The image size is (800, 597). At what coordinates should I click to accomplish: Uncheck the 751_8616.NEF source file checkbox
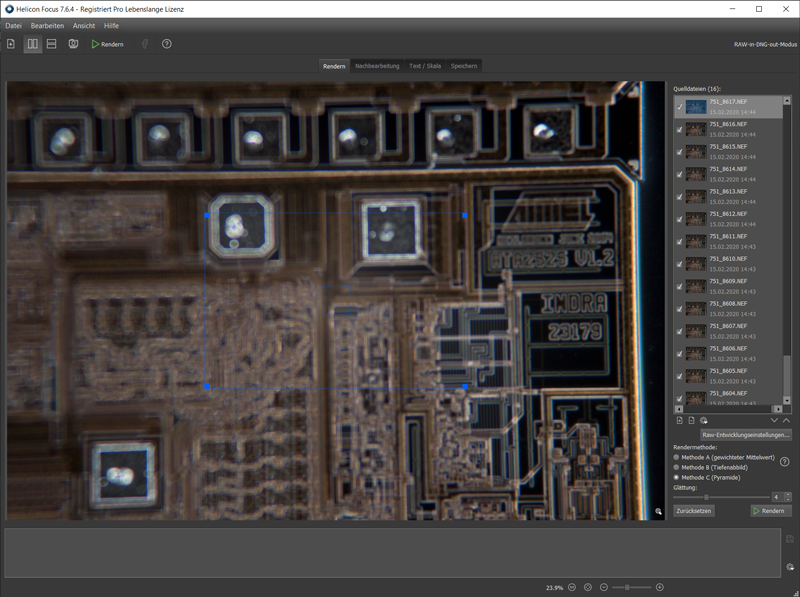click(680, 130)
